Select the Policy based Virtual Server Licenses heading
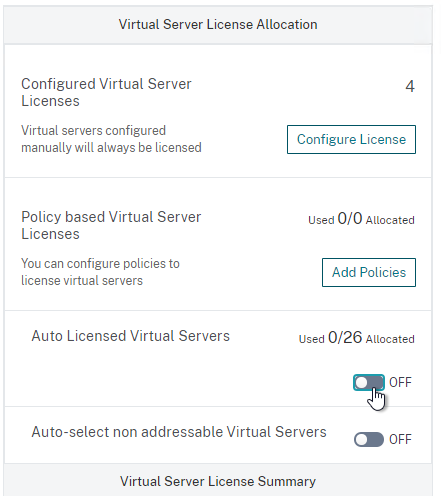 [111, 225]
